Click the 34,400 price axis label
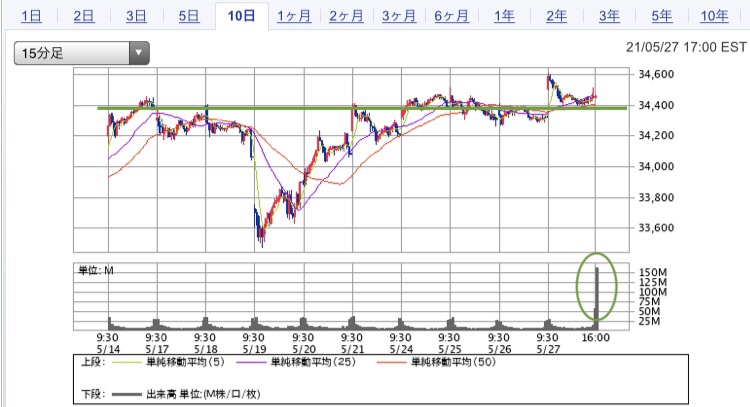This screenshot has height=407, width=750. pyautogui.click(x=656, y=105)
